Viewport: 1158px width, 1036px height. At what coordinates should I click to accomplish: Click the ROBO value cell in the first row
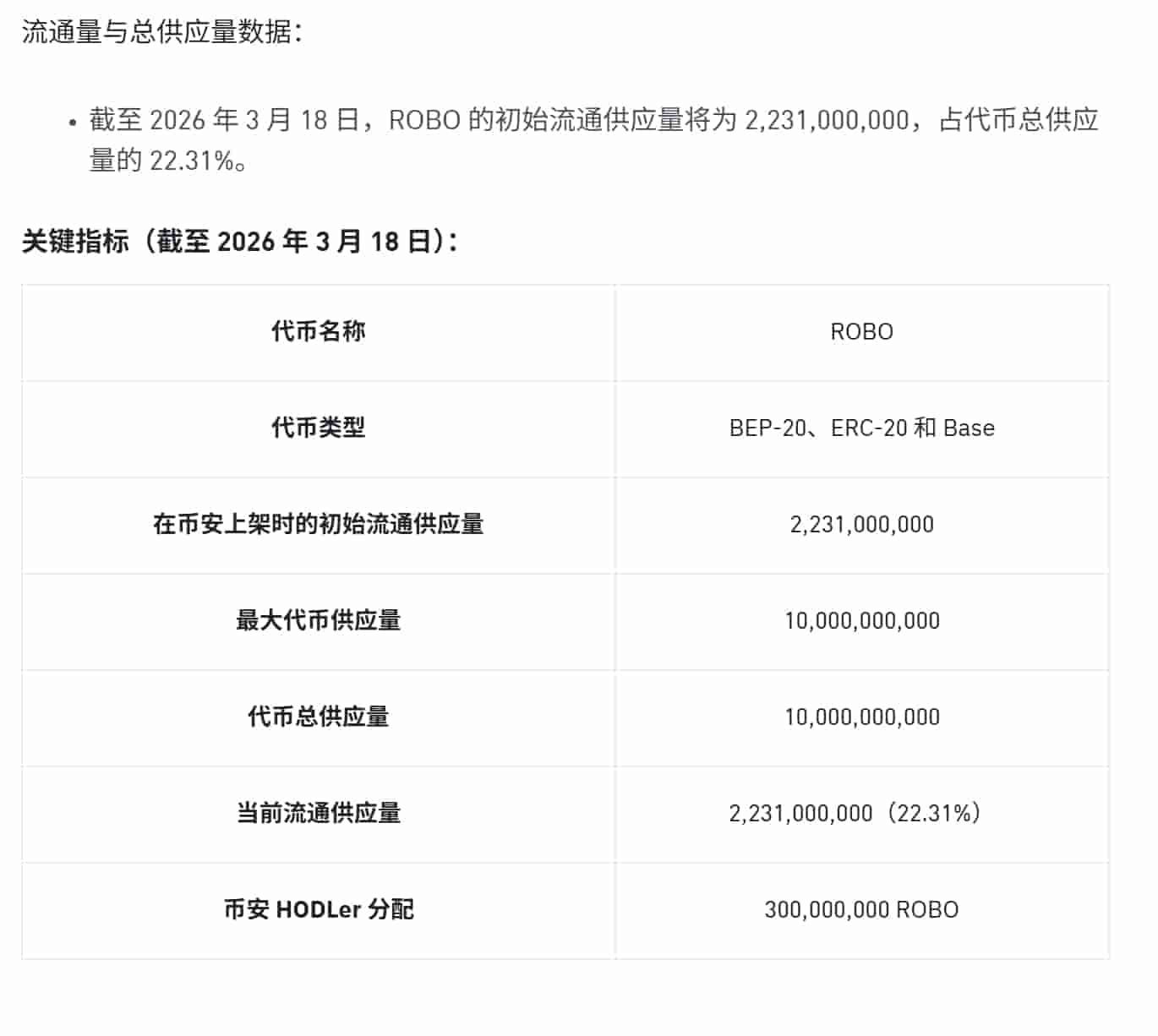pos(862,332)
